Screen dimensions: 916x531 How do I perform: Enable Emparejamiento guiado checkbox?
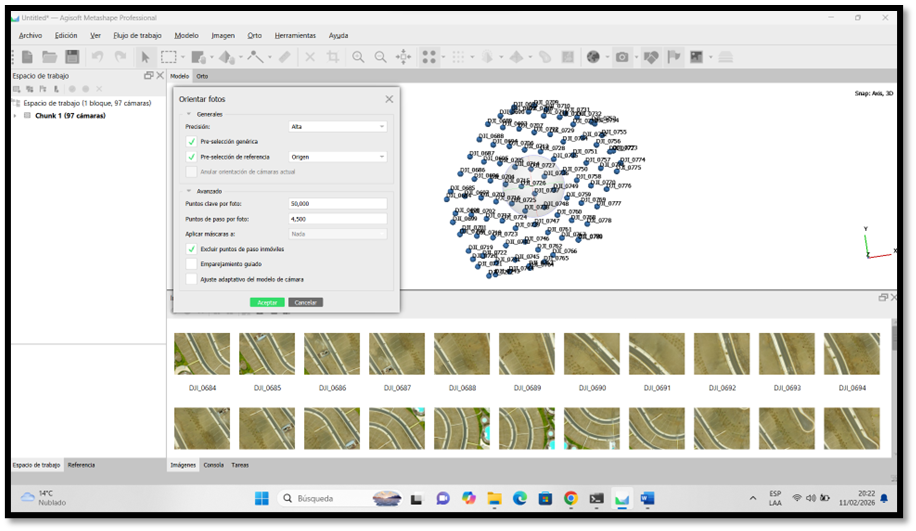coord(191,264)
